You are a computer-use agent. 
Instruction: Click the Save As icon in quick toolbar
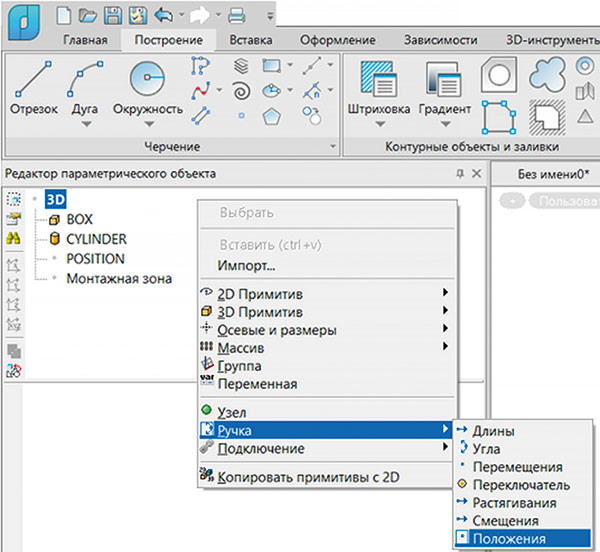137,16
